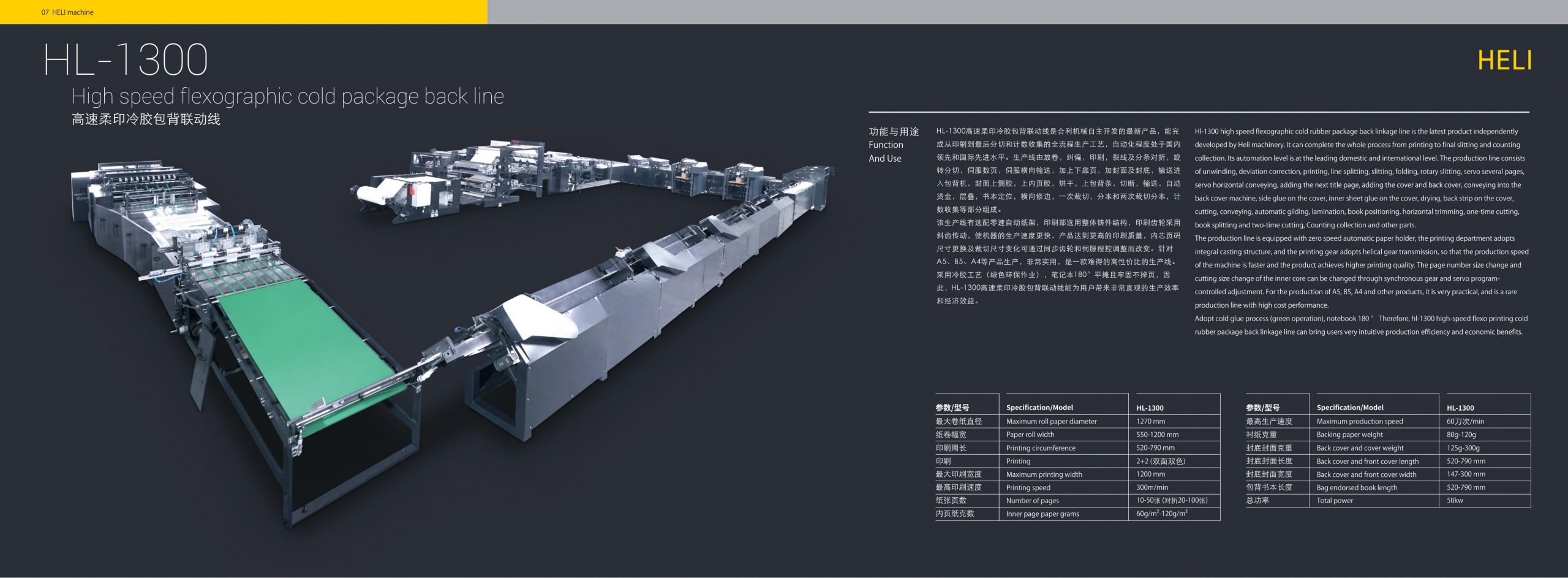Image resolution: width=1568 pixels, height=578 pixels.
Task: Select the 'Paper roll width' cell
Action: pyautogui.click(x=1030, y=435)
